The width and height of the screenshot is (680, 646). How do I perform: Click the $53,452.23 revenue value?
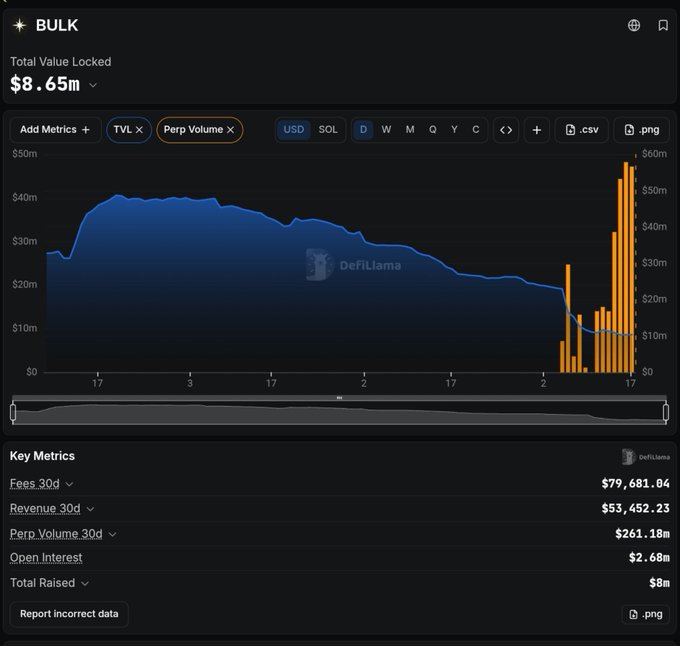635,508
